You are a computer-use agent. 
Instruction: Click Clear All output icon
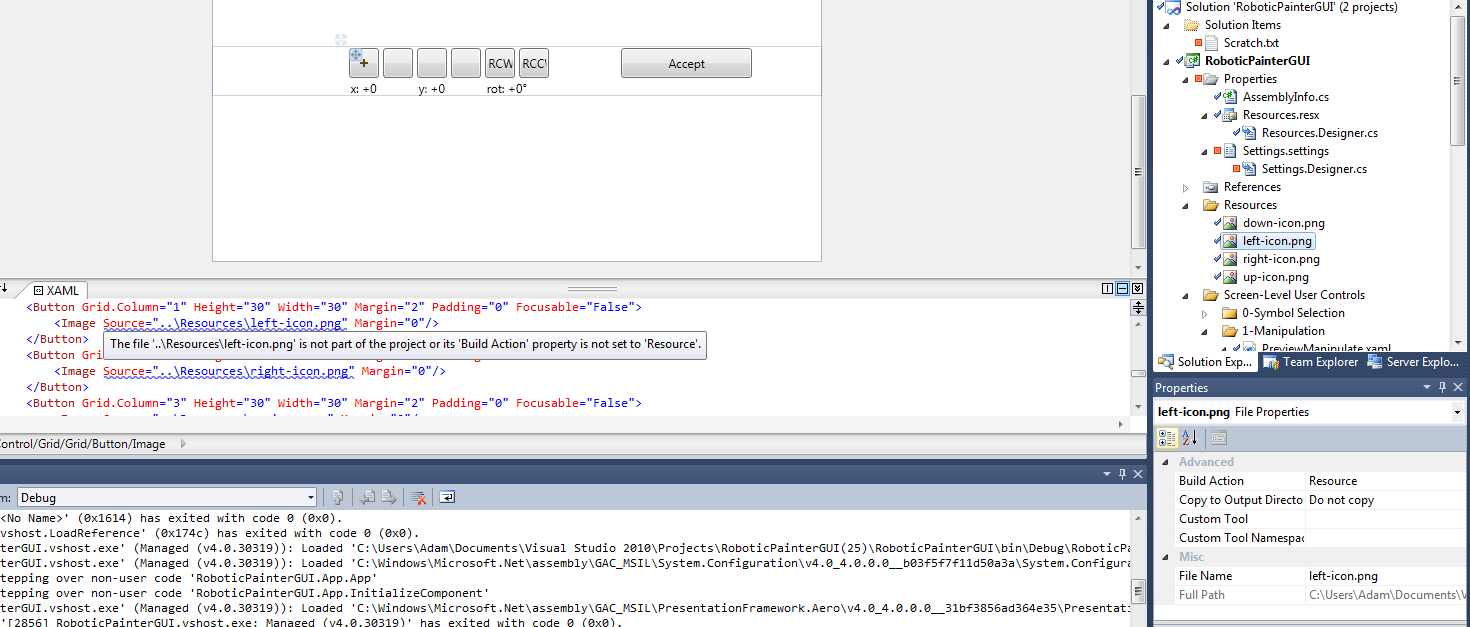pyautogui.click(x=420, y=497)
